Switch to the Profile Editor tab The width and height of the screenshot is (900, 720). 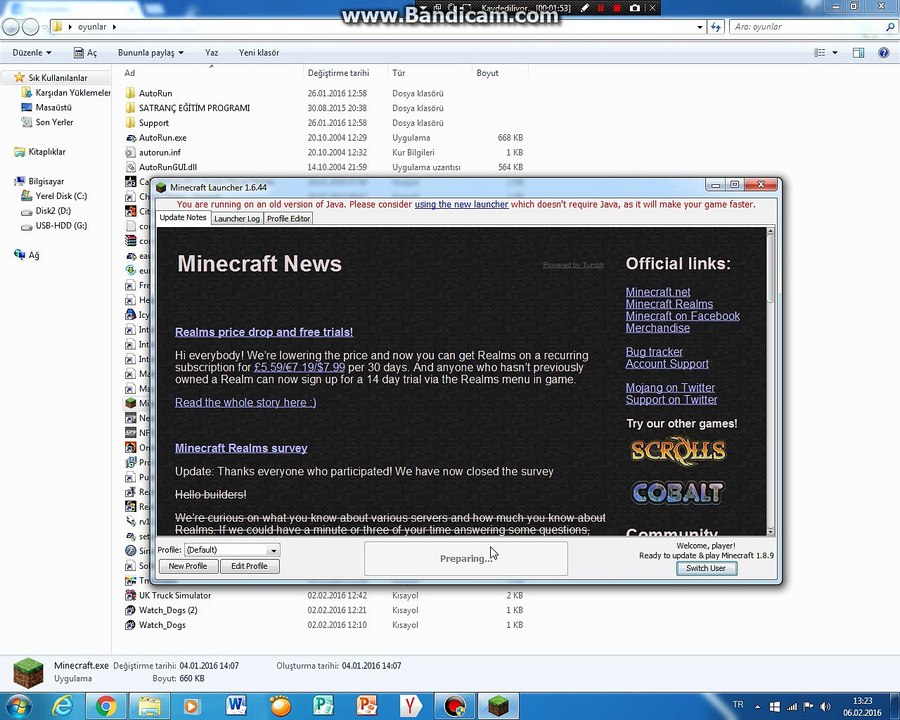(288, 219)
